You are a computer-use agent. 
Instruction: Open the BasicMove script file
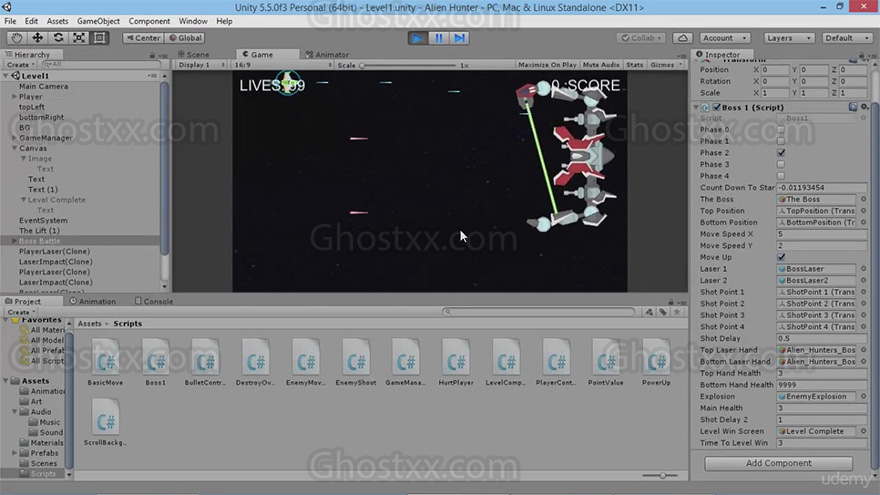(105, 362)
